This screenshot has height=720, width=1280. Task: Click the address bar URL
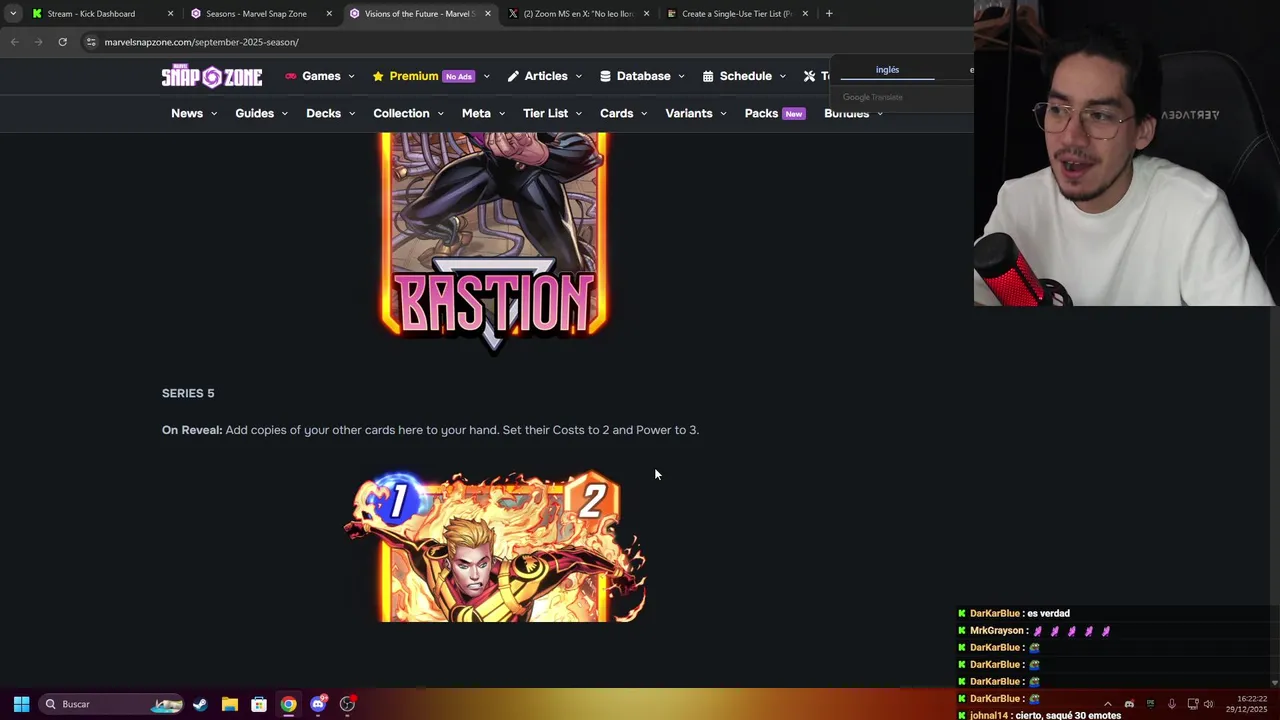pyautogui.click(x=201, y=42)
